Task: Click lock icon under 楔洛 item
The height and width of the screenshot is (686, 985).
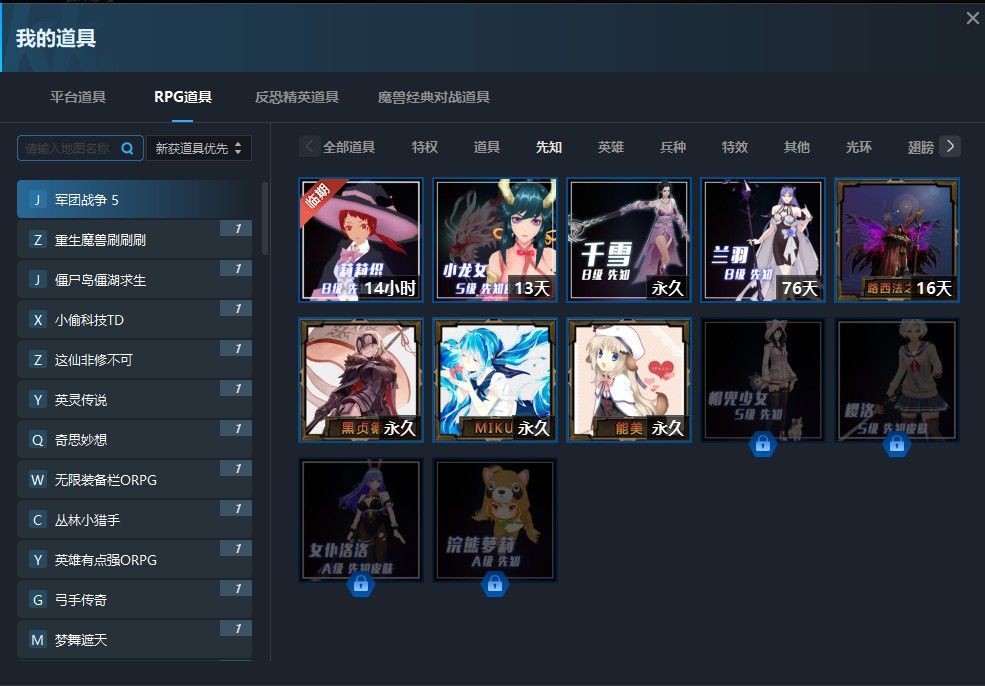Action: [x=897, y=445]
